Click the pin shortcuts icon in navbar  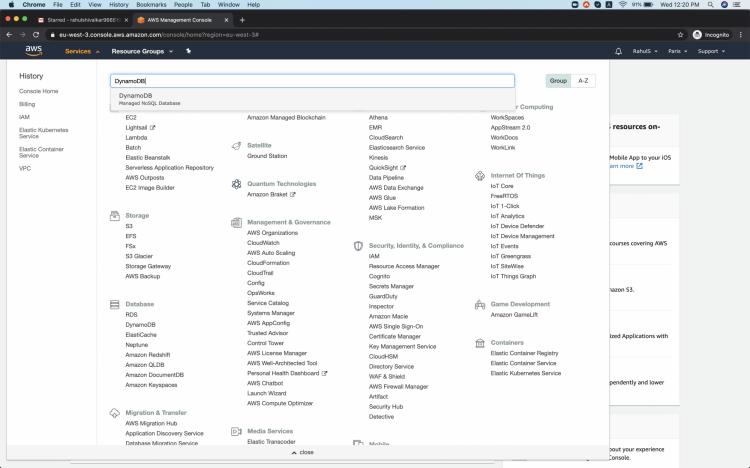(187, 51)
